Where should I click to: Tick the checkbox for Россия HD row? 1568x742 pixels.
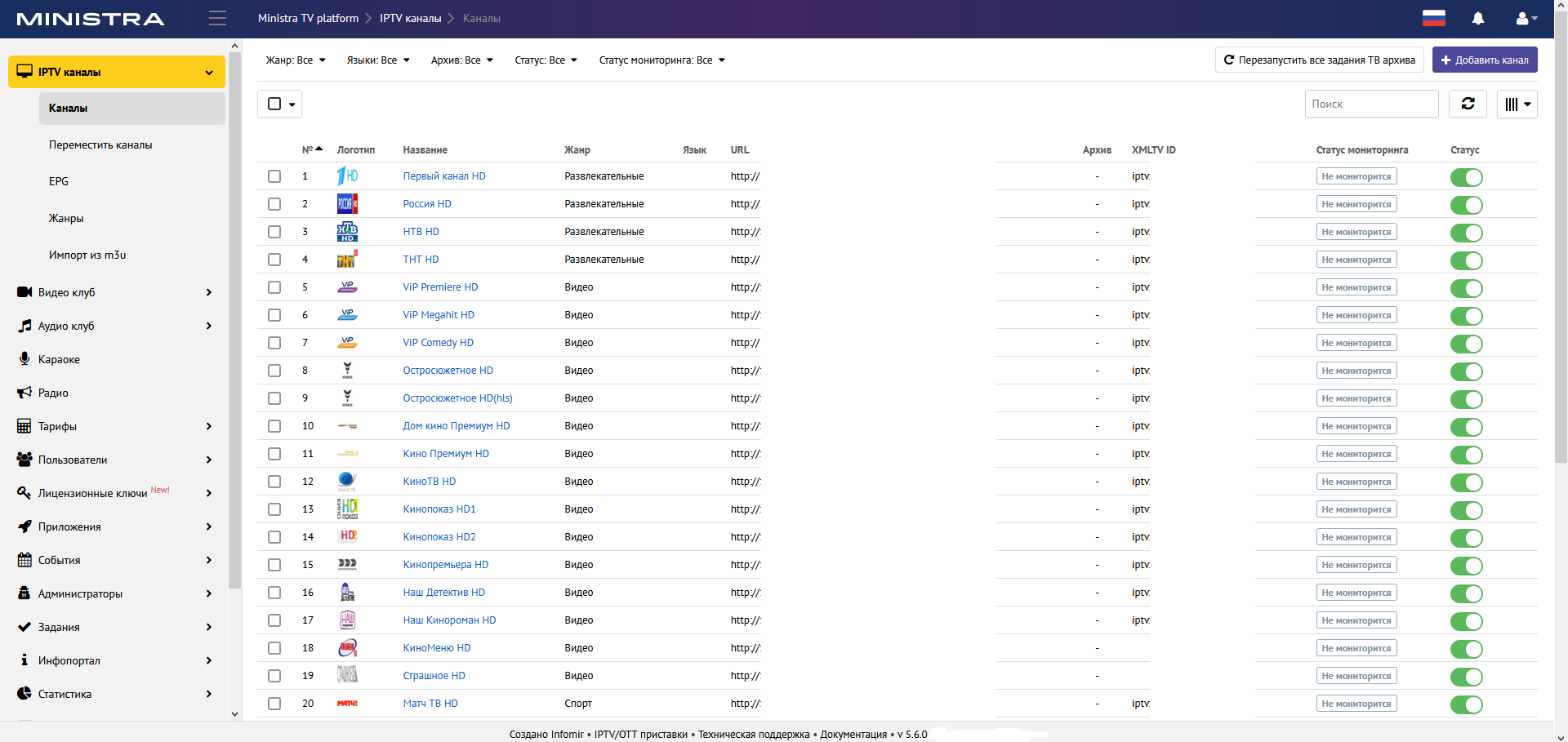pyautogui.click(x=274, y=204)
